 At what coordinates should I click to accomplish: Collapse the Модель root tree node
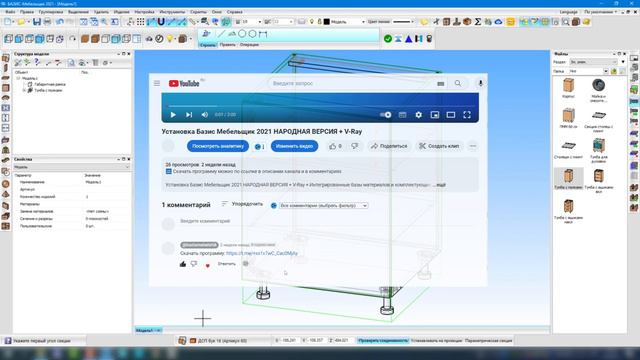point(18,78)
